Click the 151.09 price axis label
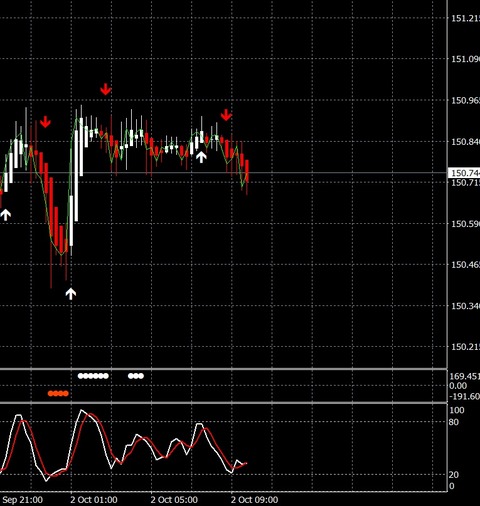480x506 pixels. [465, 59]
